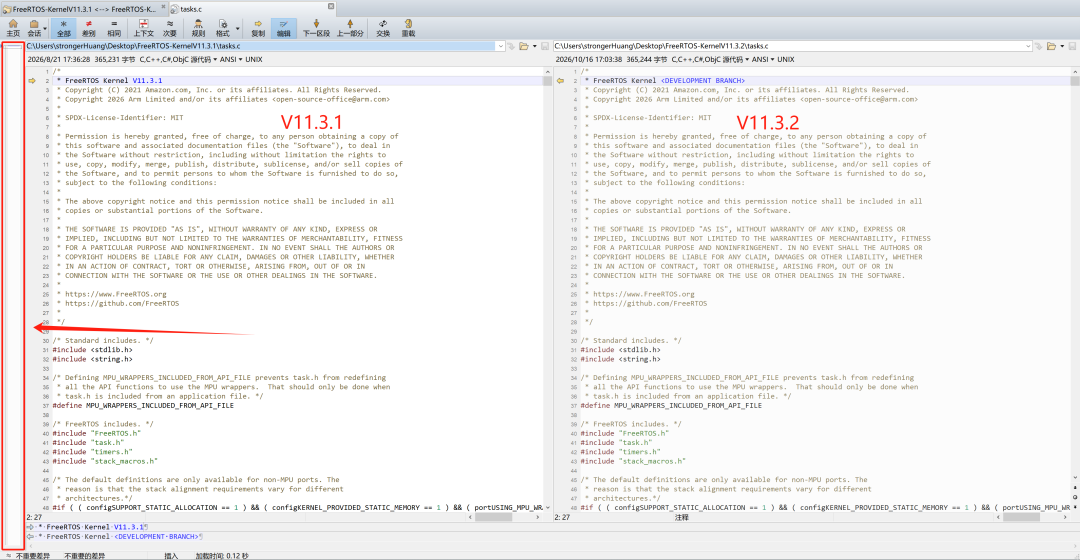Toggle the 编辑 (Edit) mode button
This screenshot has width=1080, height=560.
(x=283, y=28)
